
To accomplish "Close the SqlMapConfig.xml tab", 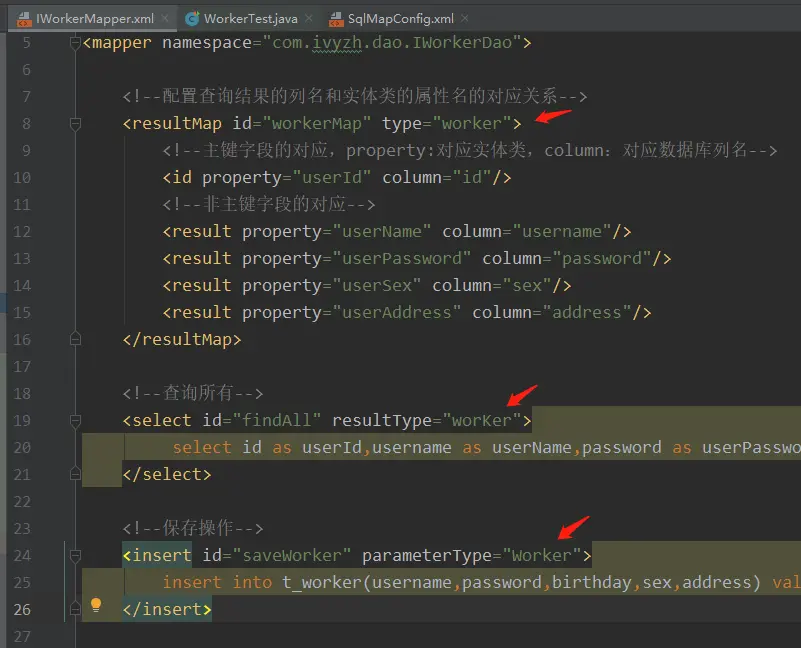I will click(464, 18).
